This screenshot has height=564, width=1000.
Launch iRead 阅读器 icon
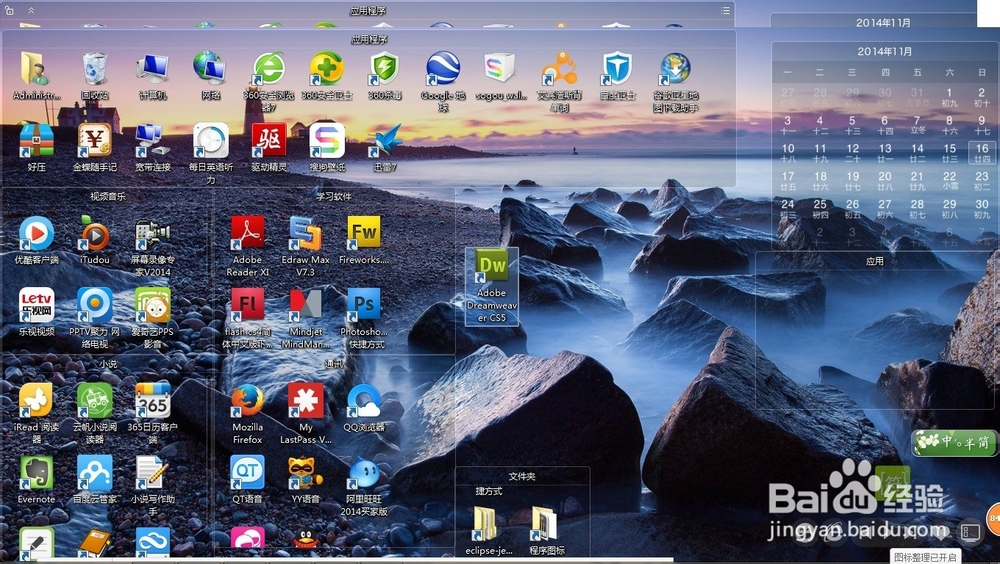tap(36, 401)
